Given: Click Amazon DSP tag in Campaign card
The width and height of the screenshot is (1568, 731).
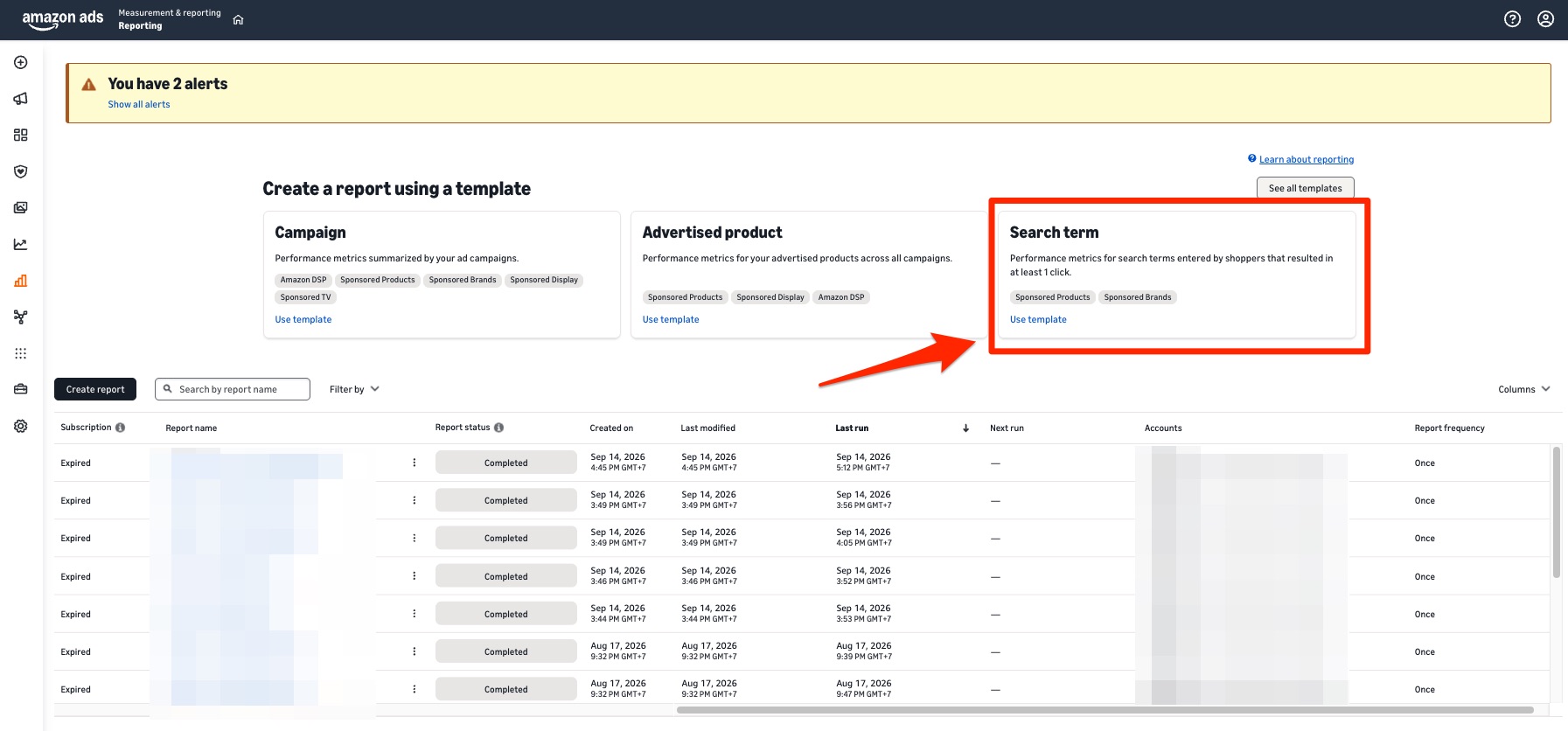Looking at the screenshot, I should 303,280.
